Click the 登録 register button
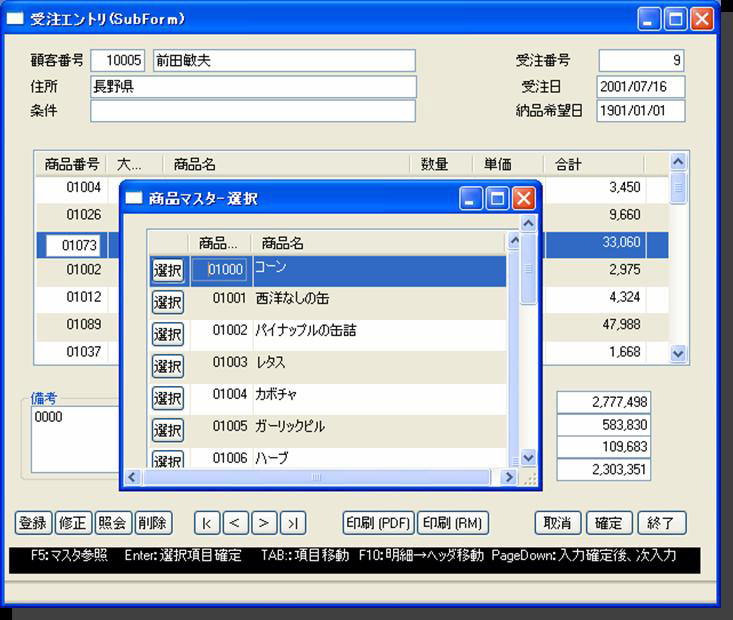The image size is (733, 620). [33, 523]
